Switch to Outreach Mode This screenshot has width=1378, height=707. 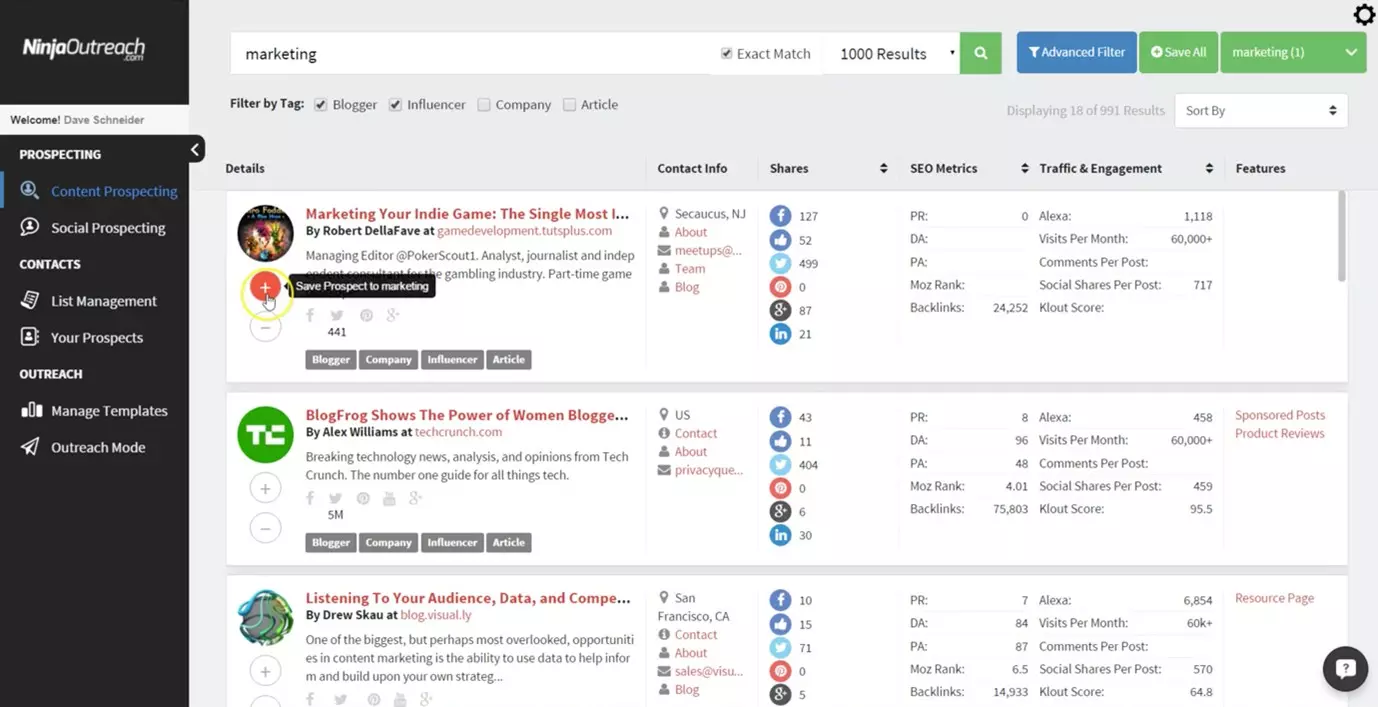click(97, 448)
